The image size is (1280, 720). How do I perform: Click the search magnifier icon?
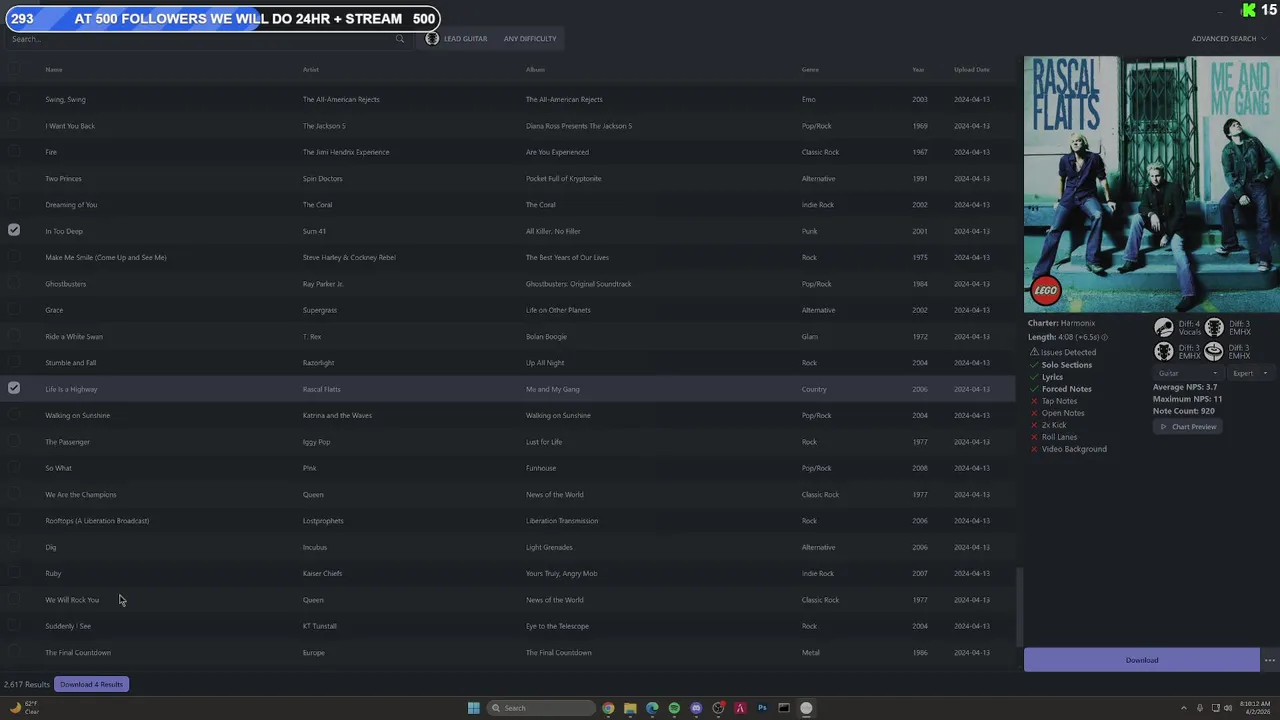click(x=400, y=39)
